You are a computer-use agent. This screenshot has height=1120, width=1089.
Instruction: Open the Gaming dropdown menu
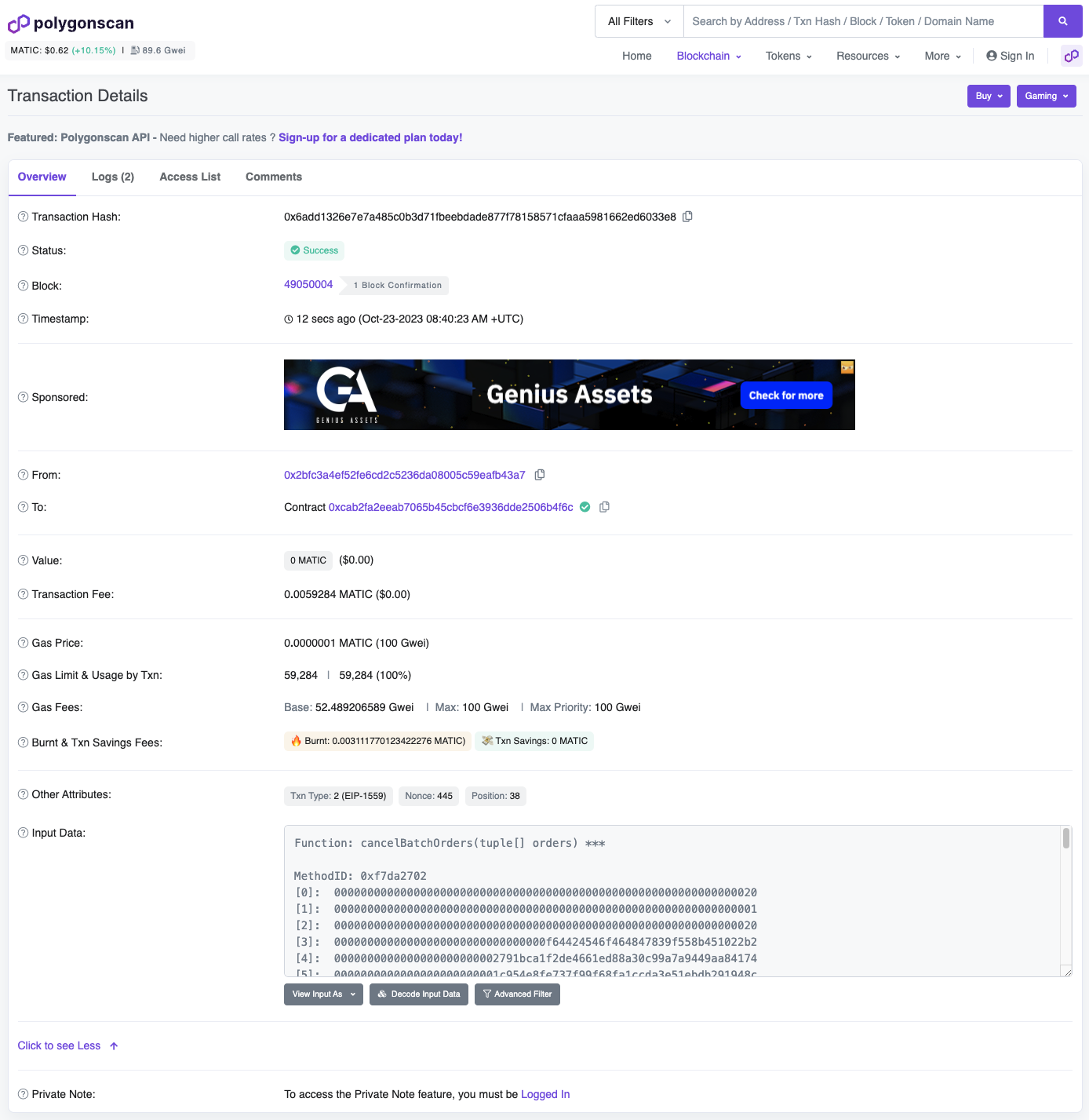coord(1046,96)
